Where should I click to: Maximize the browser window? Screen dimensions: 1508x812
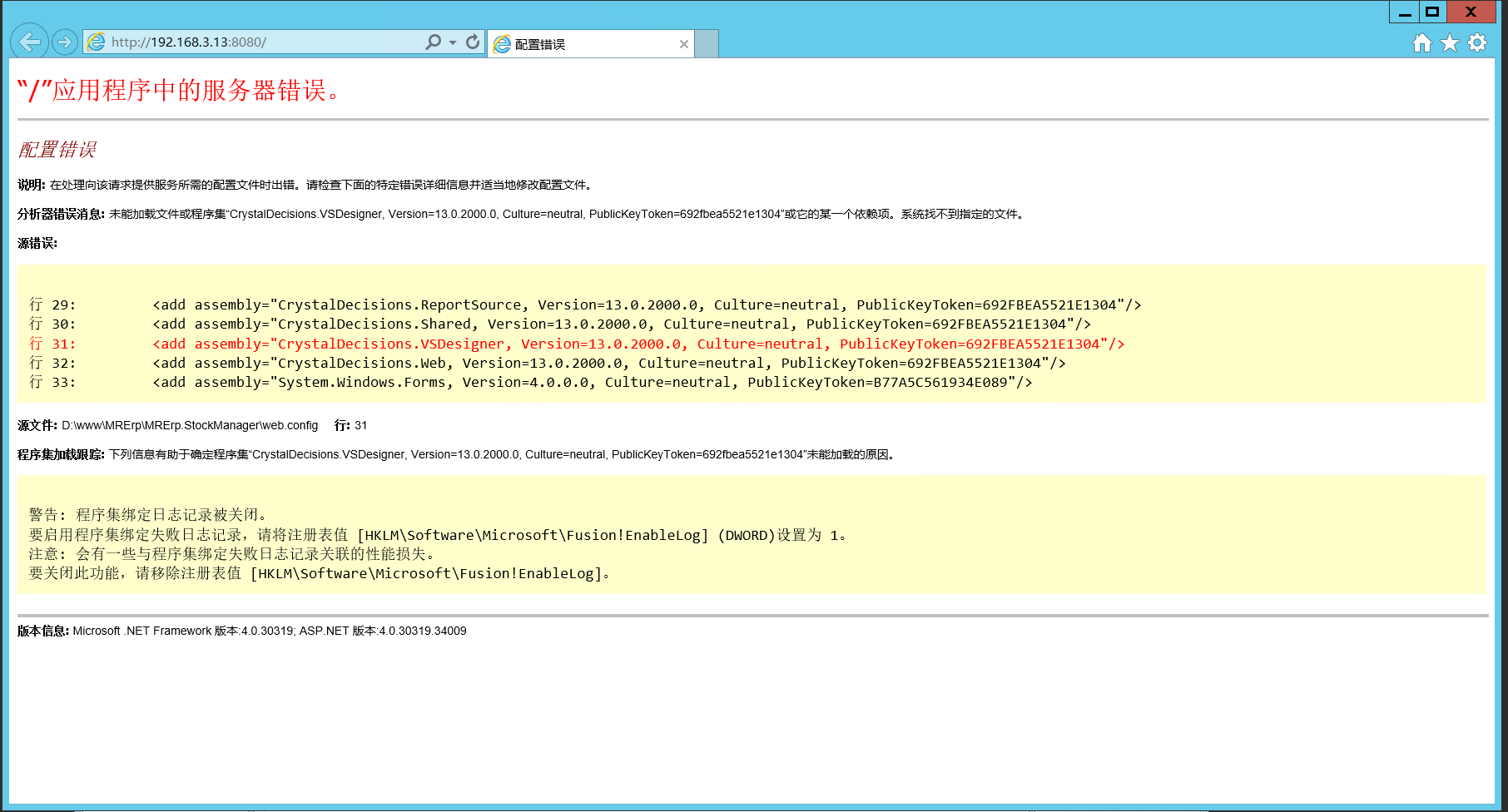click(1432, 12)
